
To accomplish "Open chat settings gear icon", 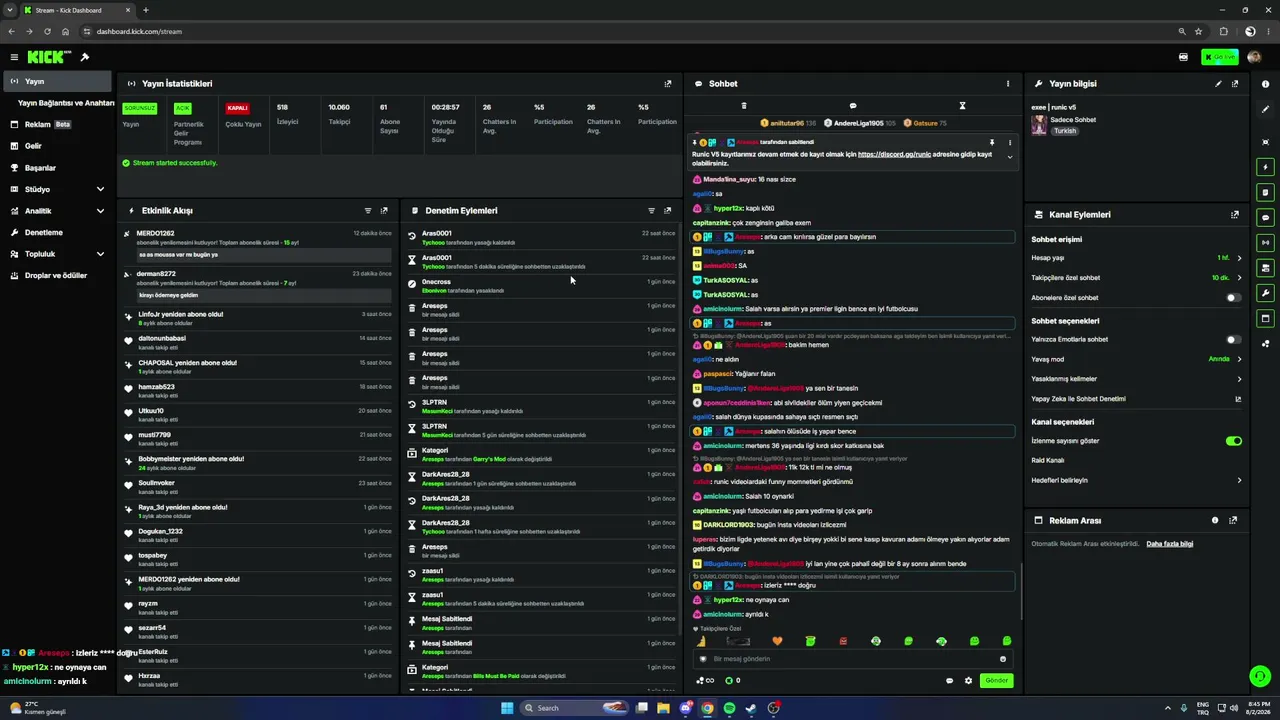I will pos(968,681).
